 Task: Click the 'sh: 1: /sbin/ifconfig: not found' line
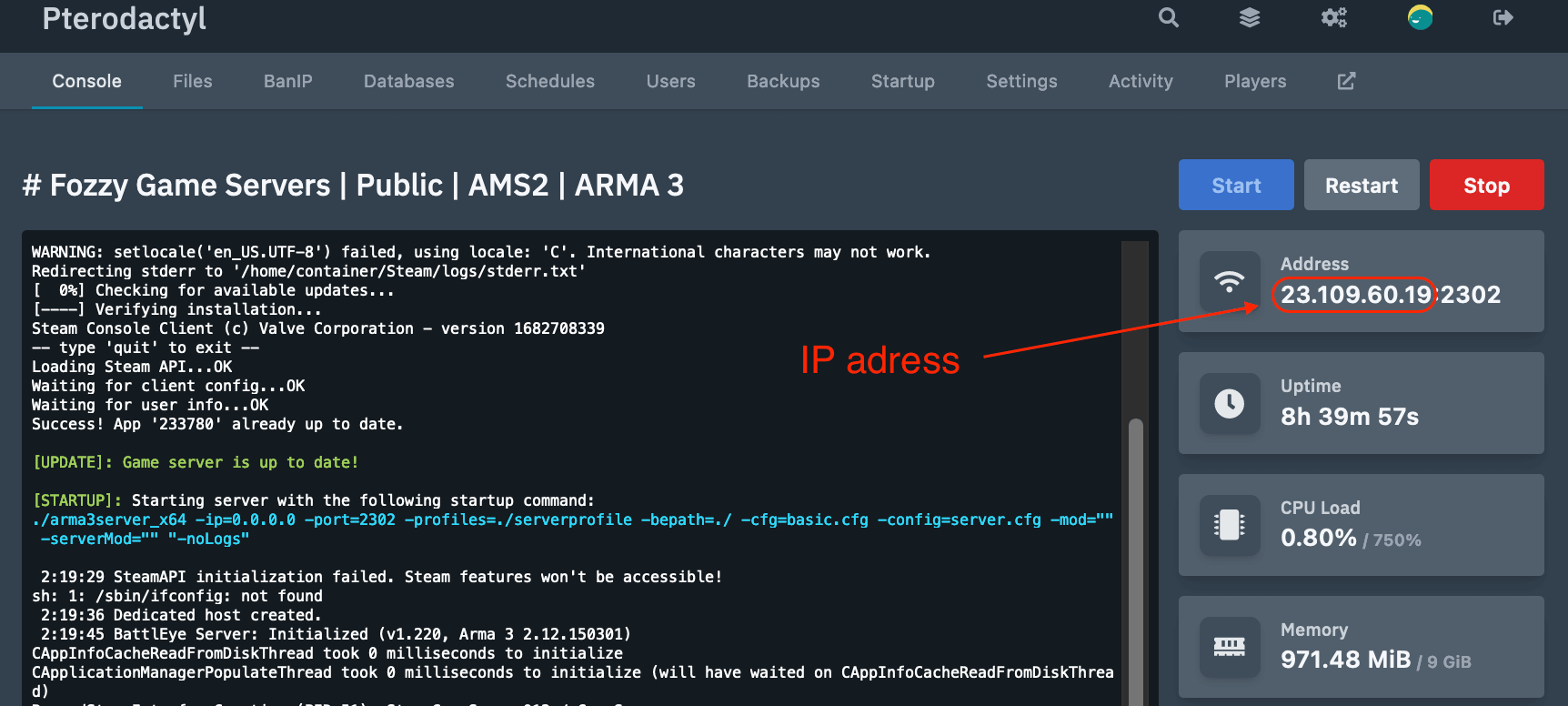tap(177, 596)
